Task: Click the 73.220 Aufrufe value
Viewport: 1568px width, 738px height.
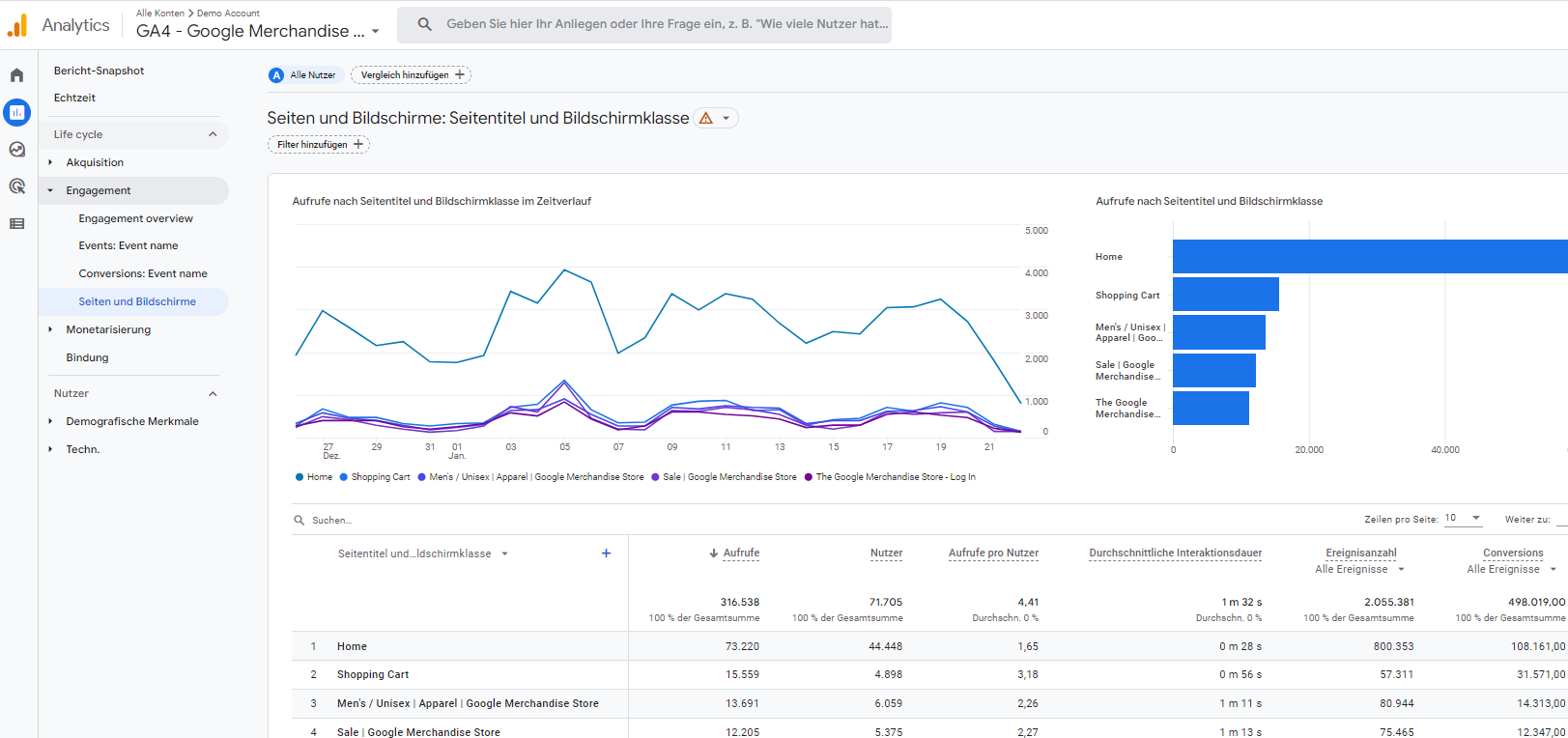Action: (x=742, y=646)
